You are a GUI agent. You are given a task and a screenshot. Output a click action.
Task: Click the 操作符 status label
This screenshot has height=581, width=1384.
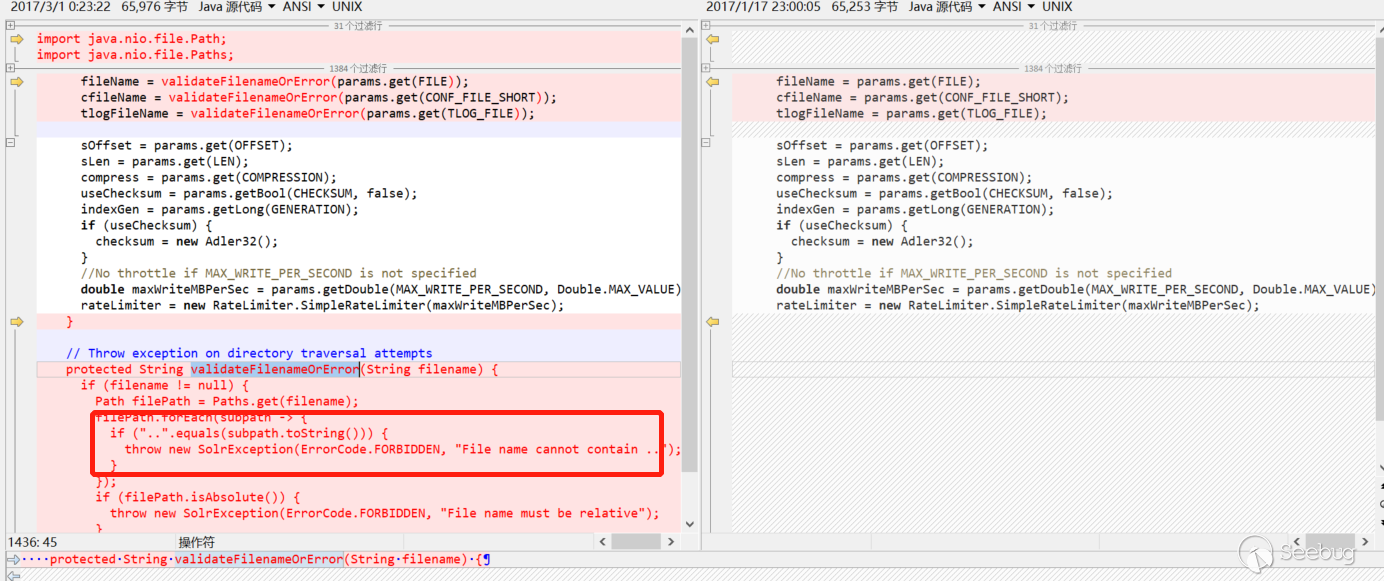pos(196,542)
